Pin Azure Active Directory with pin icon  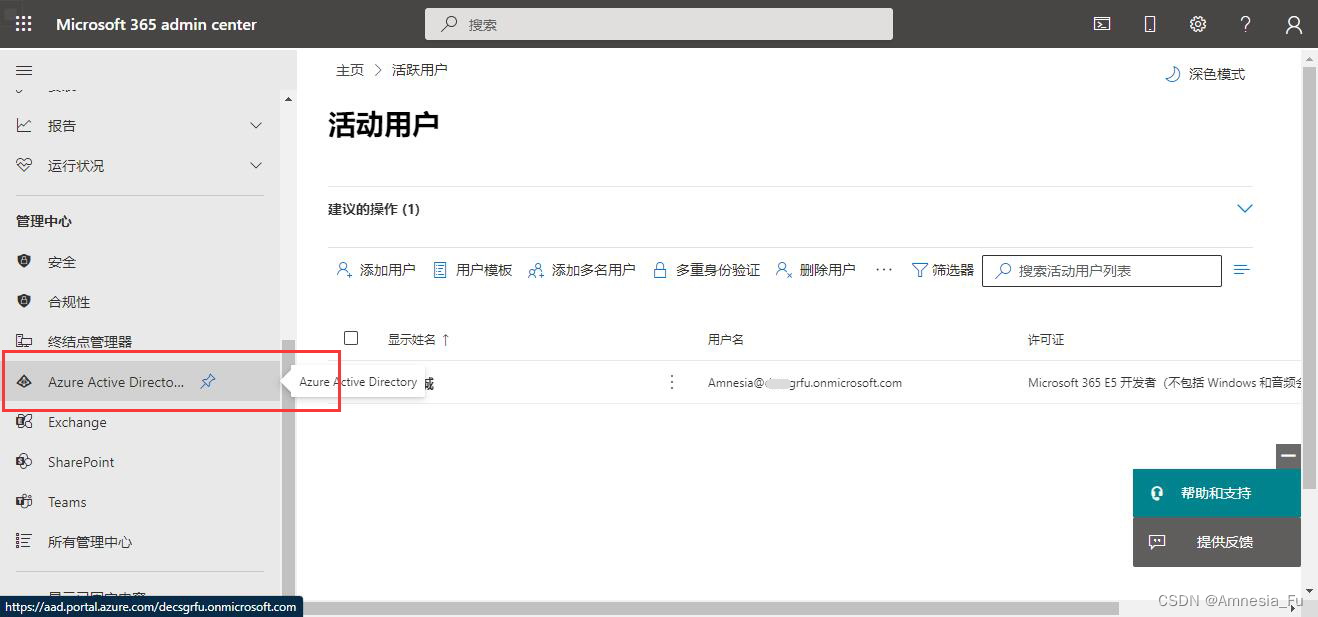[x=207, y=381]
